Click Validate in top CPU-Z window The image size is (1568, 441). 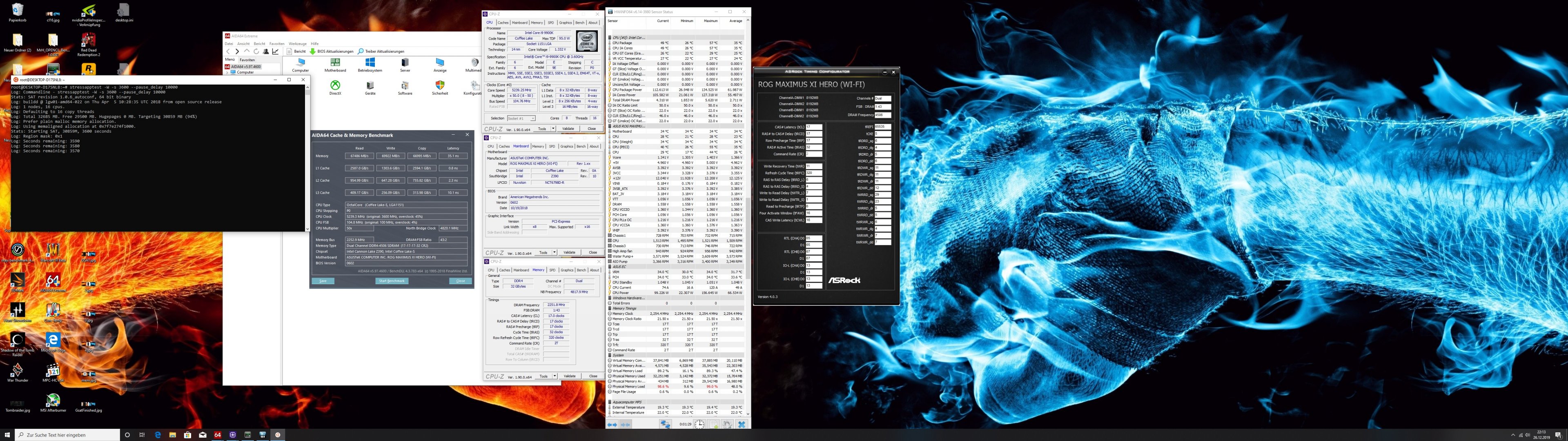click(x=568, y=129)
